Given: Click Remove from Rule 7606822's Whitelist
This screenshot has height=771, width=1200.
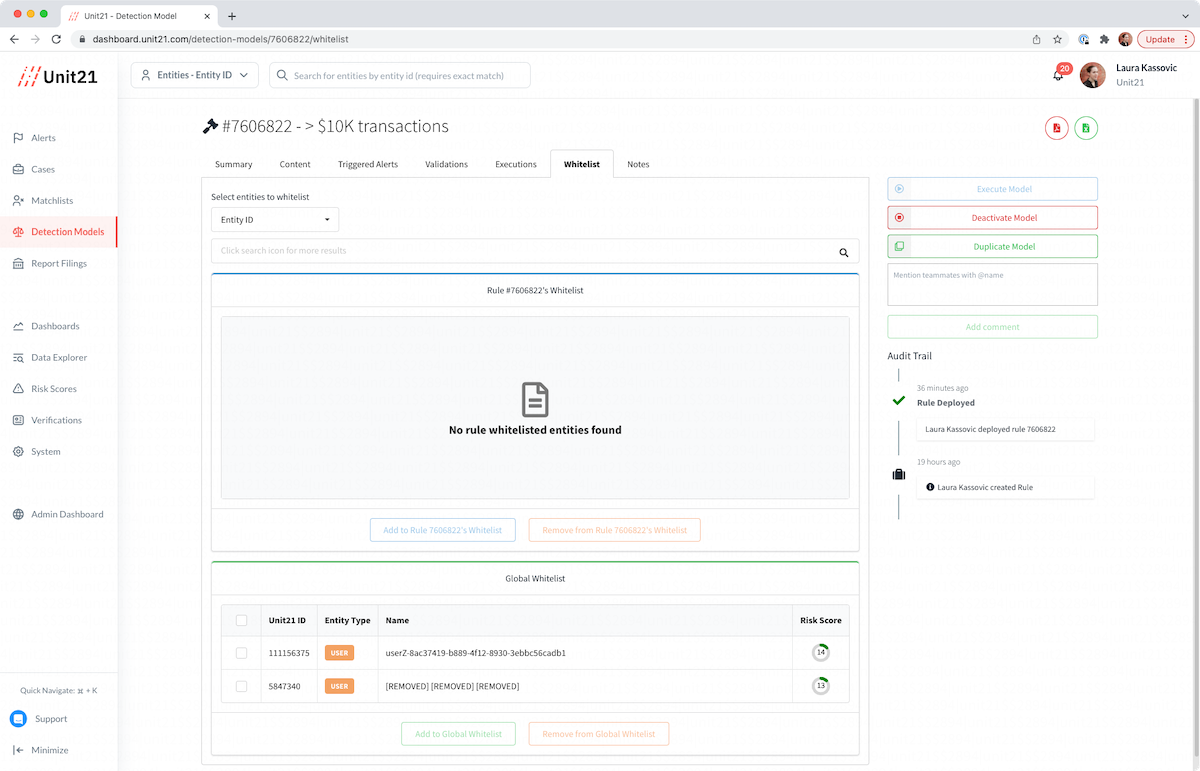Looking at the screenshot, I should [x=614, y=530].
